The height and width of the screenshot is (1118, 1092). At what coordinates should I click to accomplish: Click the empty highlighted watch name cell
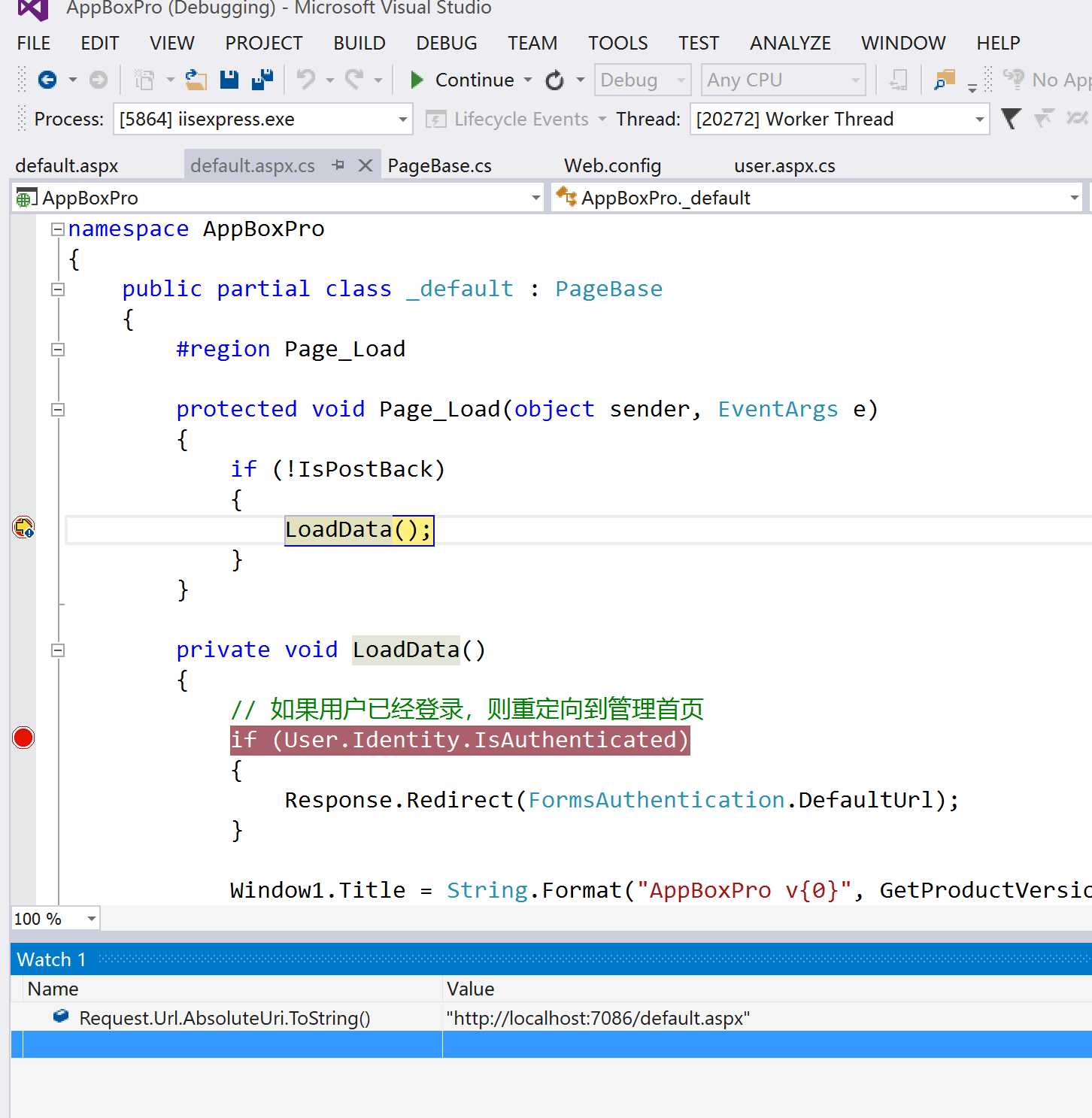coord(233,1044)
